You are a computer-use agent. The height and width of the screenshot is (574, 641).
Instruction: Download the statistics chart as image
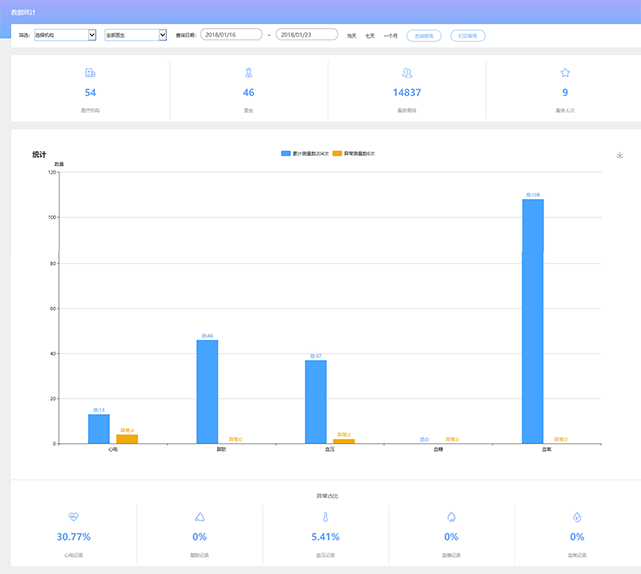click(x=620, y=155)
